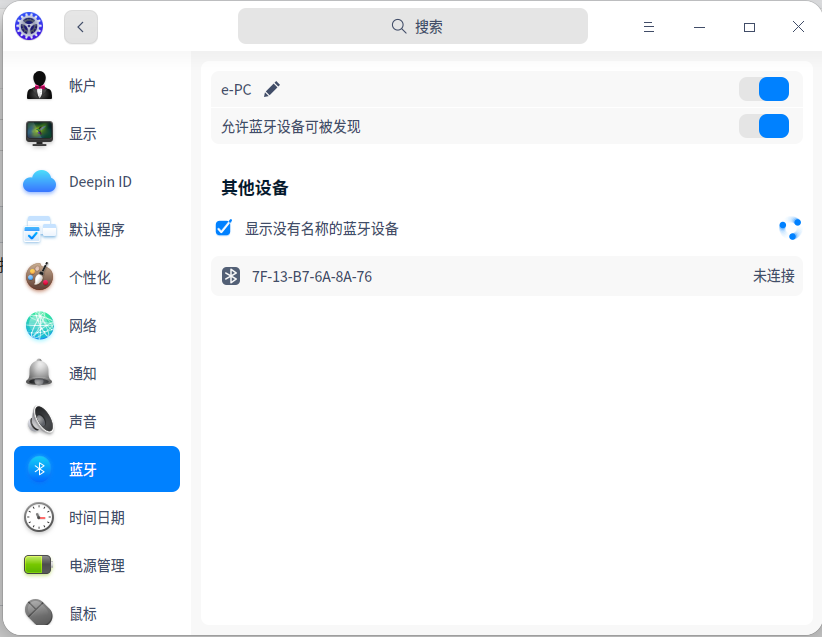This screenshot has height=637, width=822.
Task: Uncheck 显示没有名称的蓝牙设备
Action: coord(223,228)
